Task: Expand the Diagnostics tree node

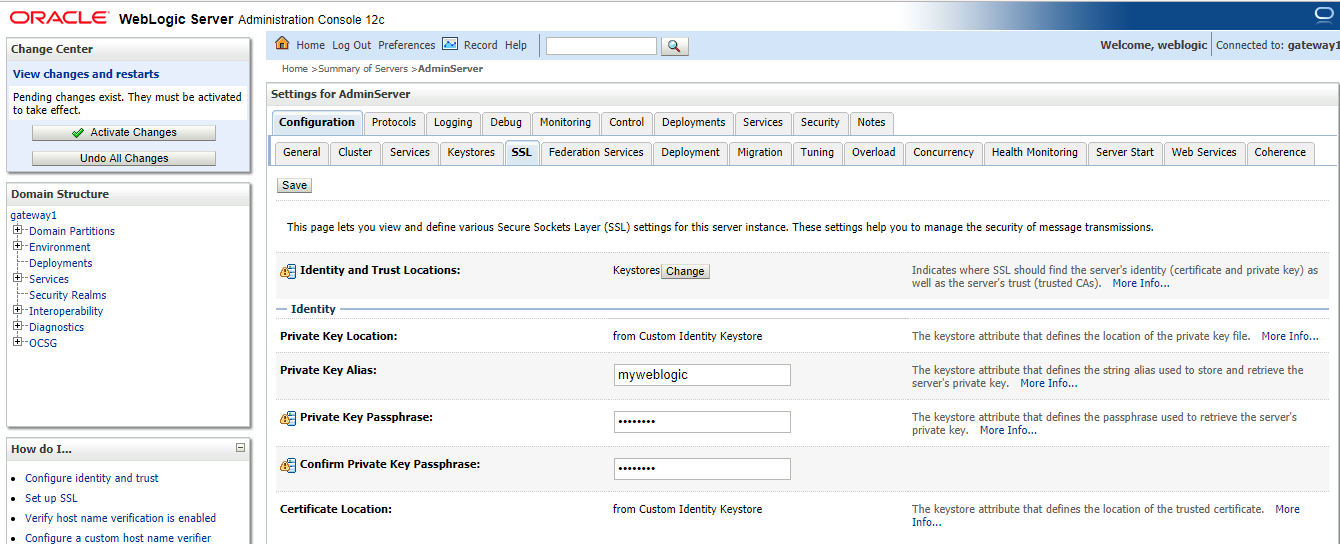Action: tap(18, 327)
